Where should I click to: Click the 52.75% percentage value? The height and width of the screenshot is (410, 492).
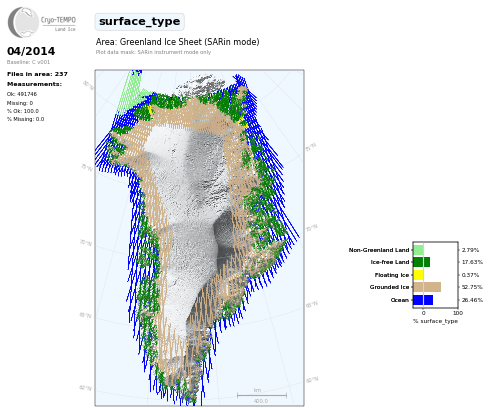[472, 287]
